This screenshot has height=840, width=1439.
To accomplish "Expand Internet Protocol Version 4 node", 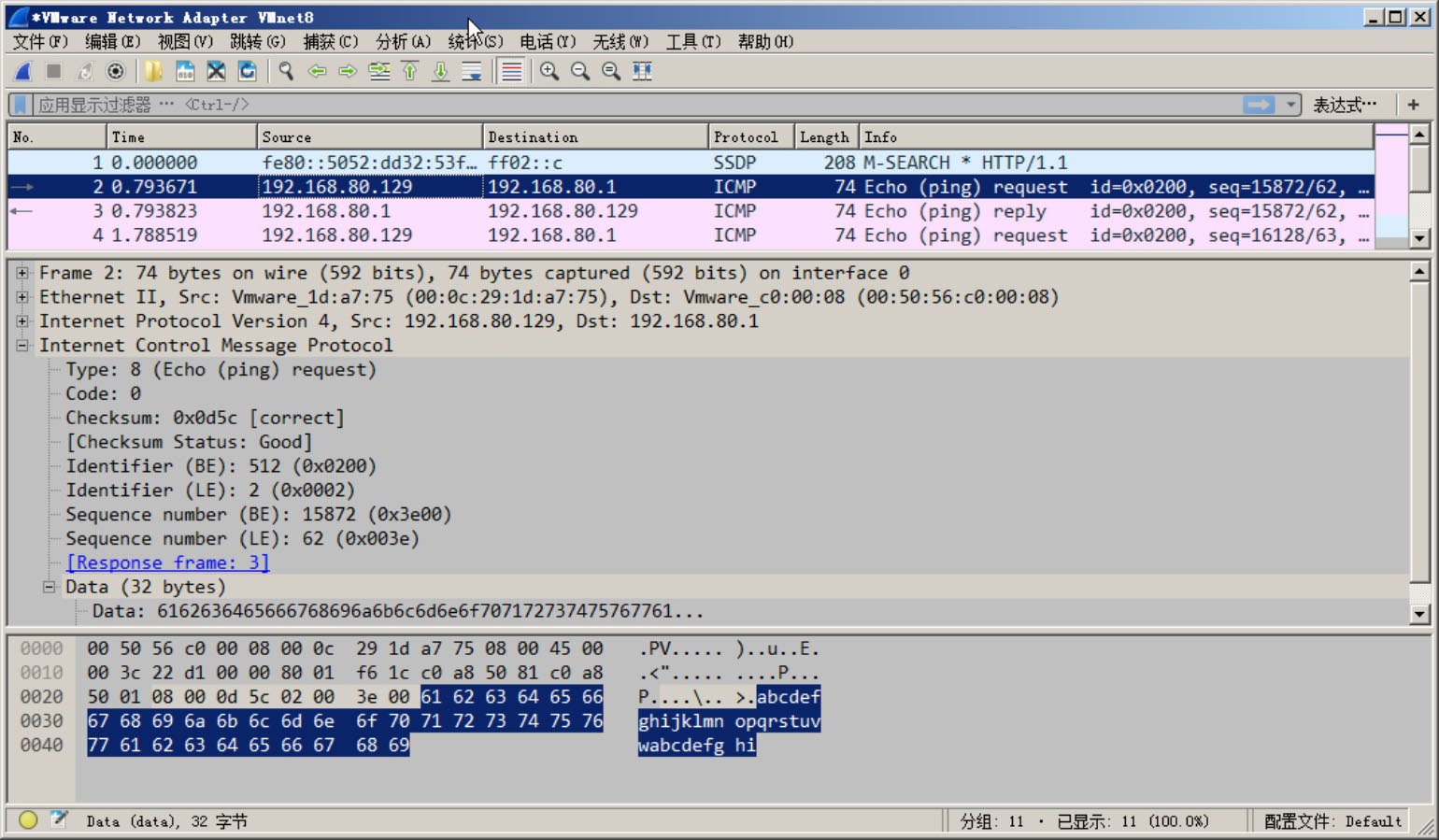I will click(x=21, y=321).
